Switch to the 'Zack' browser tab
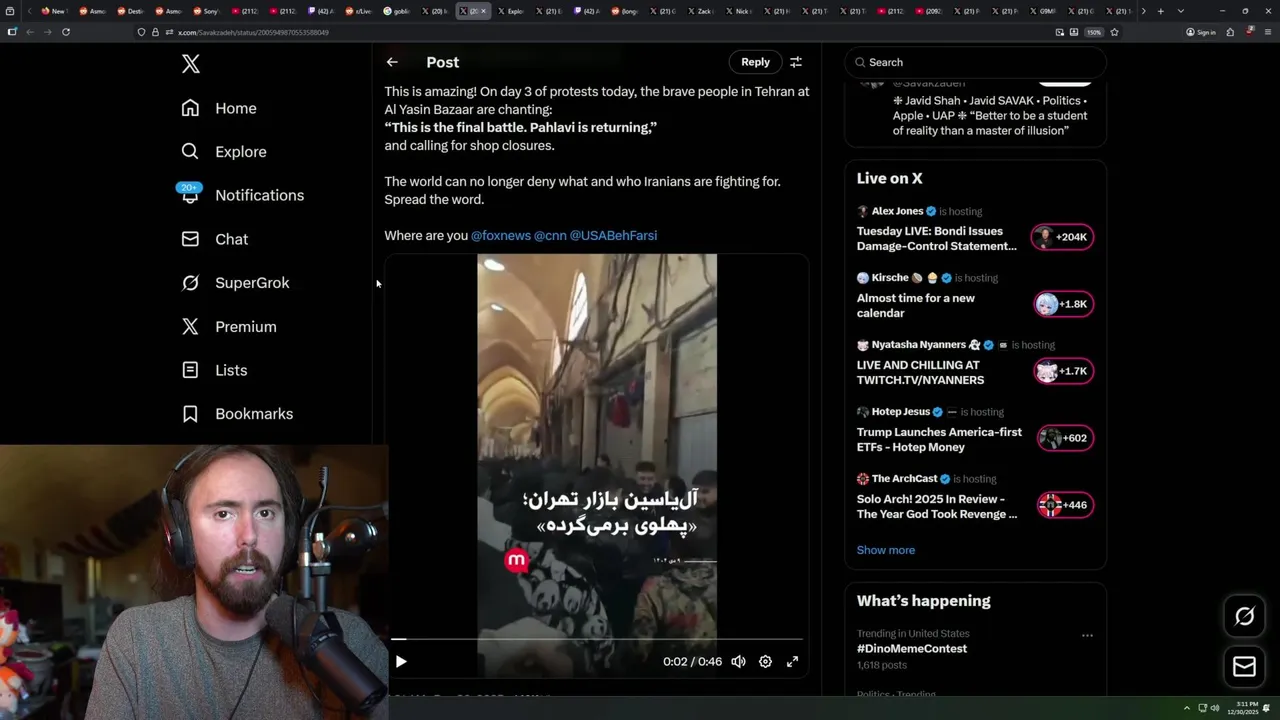This screenshot has height=720, width=1280. [x=700, y=11]
